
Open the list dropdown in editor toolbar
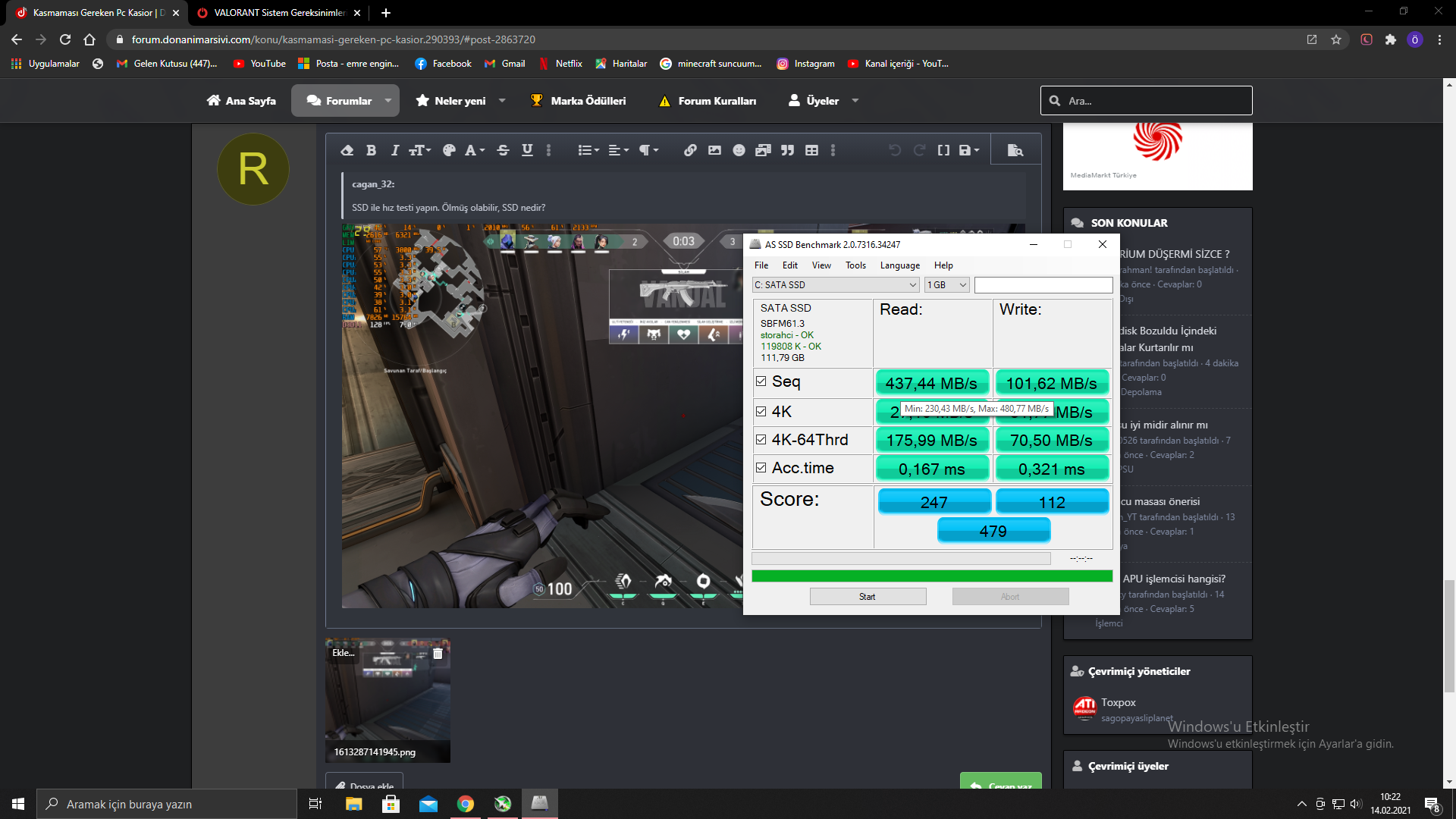[588, 150]
